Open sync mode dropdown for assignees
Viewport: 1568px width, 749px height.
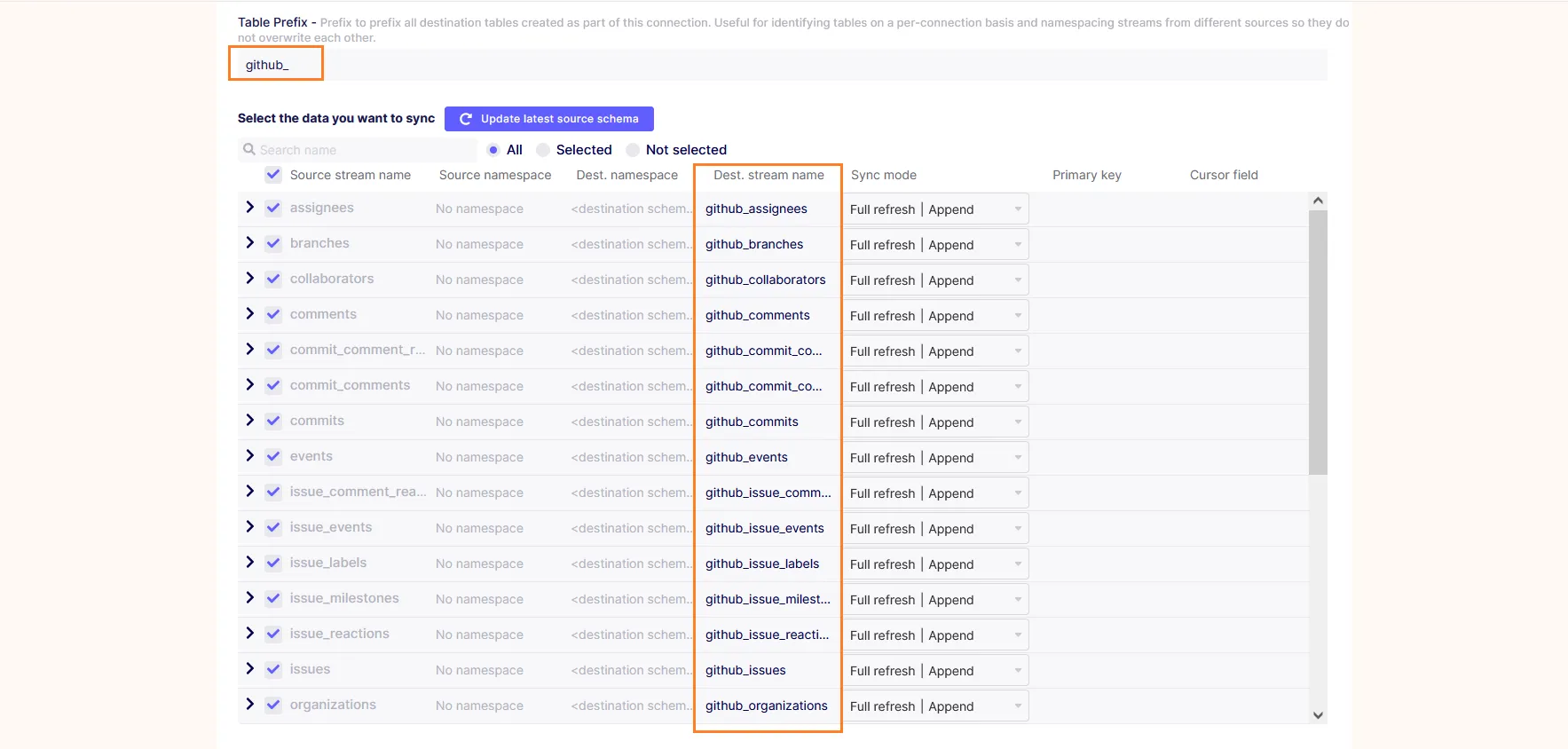point(936,209)
